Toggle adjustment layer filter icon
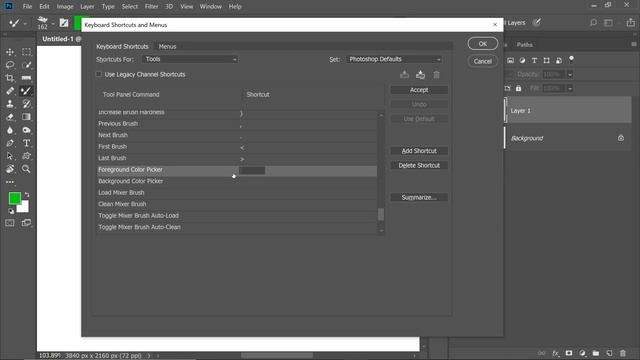The image size is (640, 360). (x=522, y=60)
